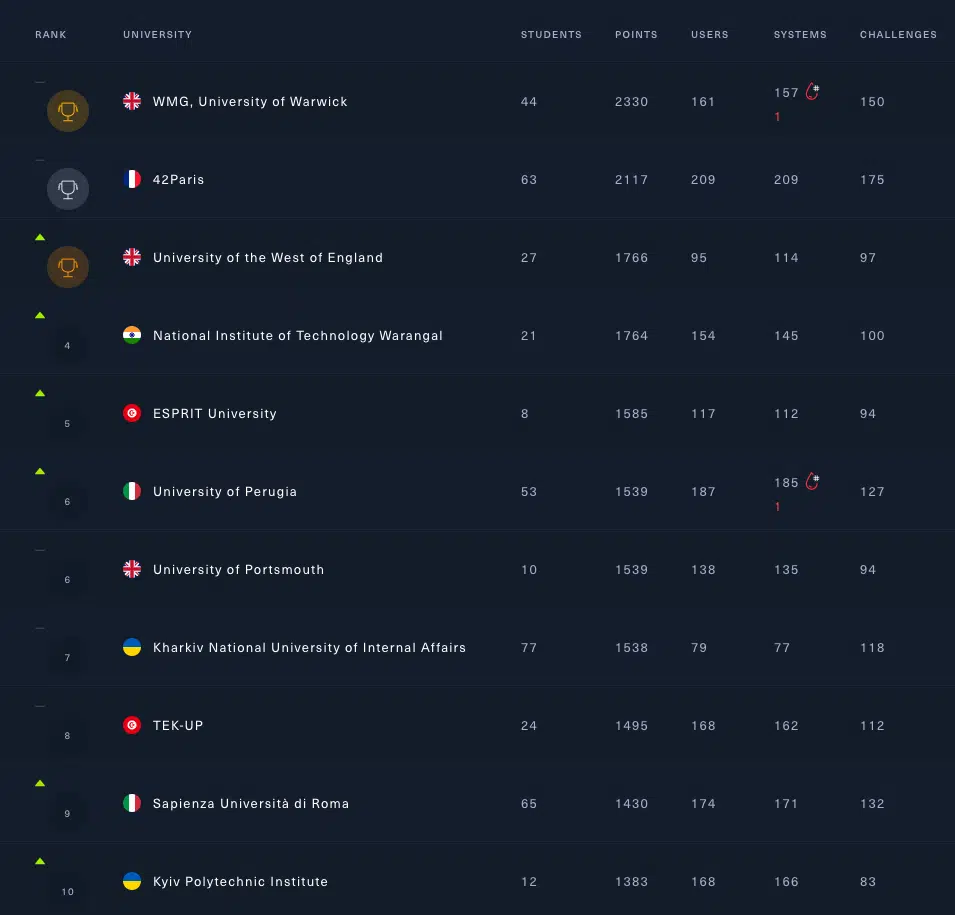Image resolution: width=955 pixels, height=915 pixels.
Task: Click the India flag for NIT Warangal
Action: click(x=132, y=335)
